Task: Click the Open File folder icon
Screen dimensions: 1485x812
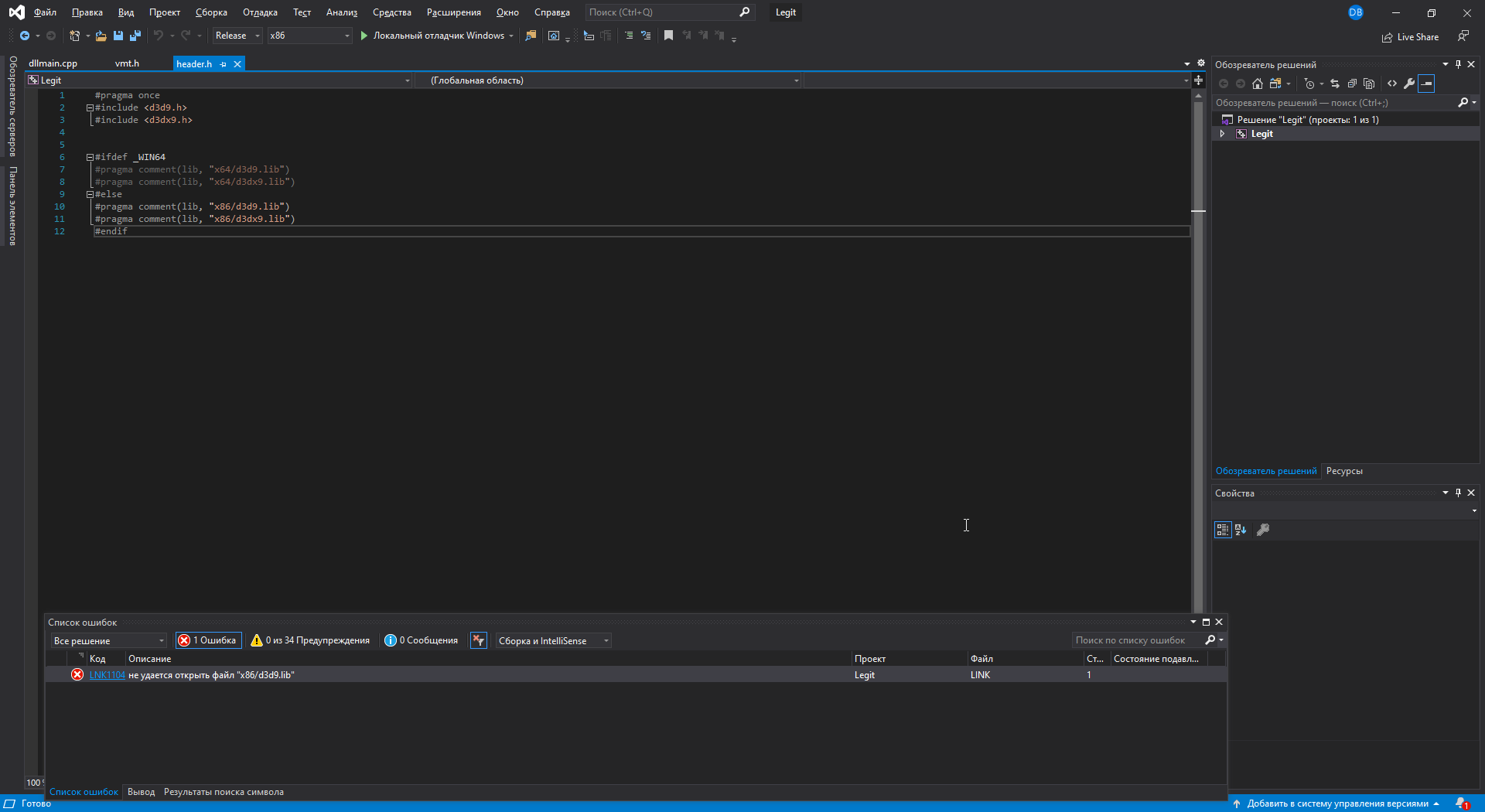Action: [x=101, y=36]
